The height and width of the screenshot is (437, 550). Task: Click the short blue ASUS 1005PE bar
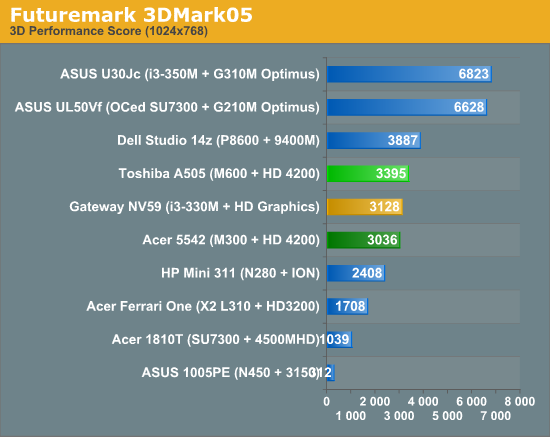tap(330, 372)
